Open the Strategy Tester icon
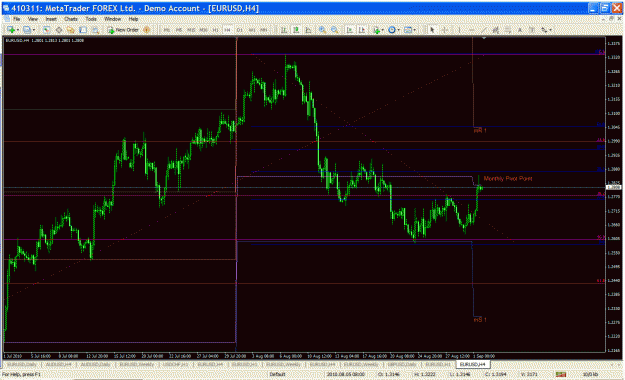The height and width of the screenshot is (380, 625). click(95, 30)
